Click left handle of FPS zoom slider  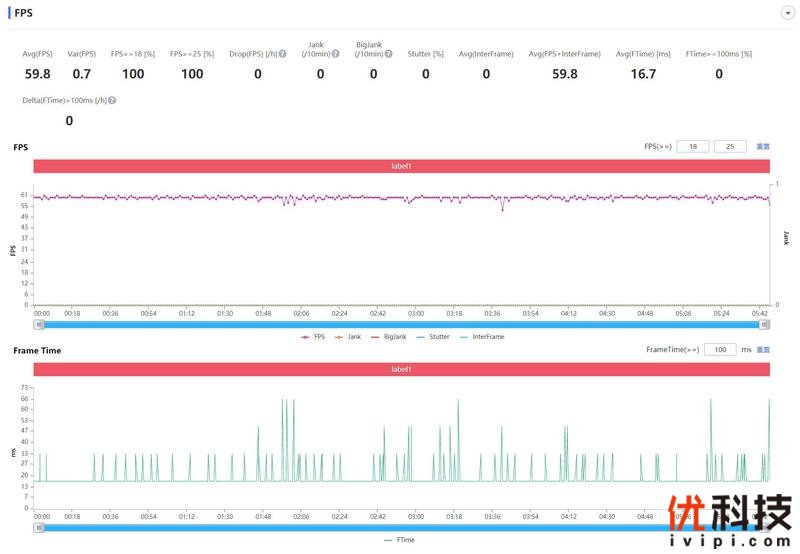click(x=39, y=324)
